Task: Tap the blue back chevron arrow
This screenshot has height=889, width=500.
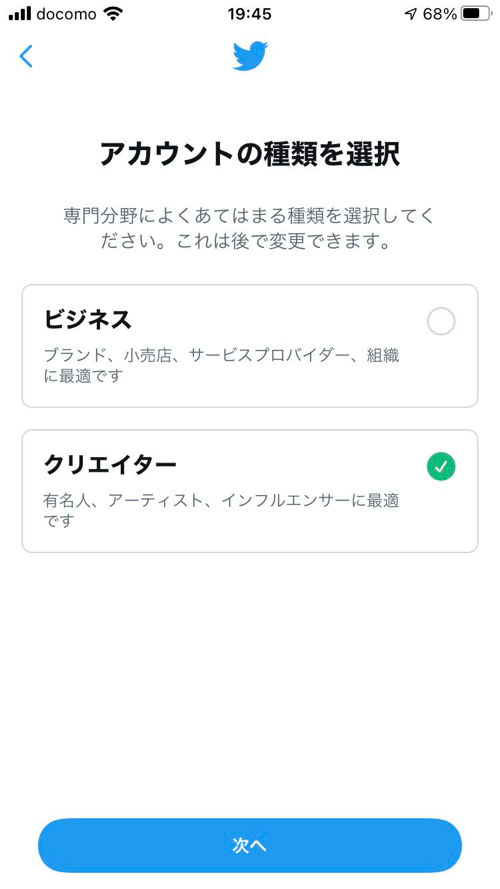Action: (x=26, y=56)
